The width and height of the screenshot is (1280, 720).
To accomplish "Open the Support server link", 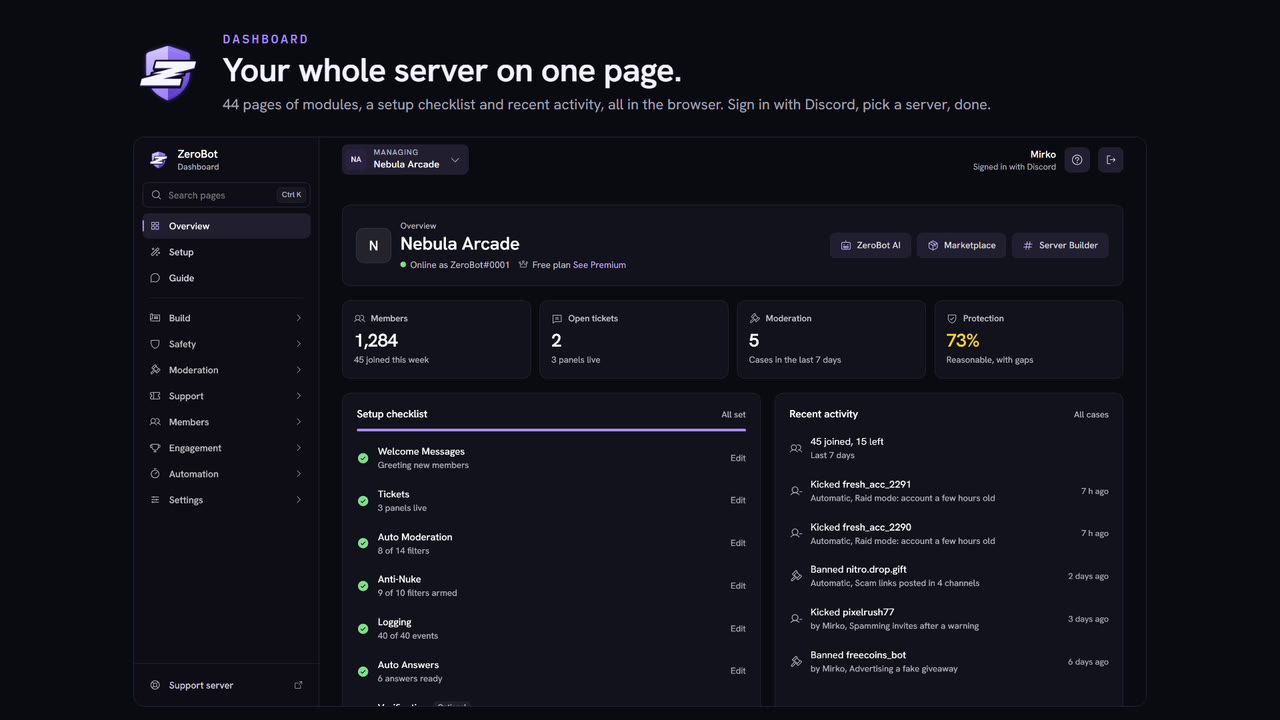I will (x=226, y=685).
